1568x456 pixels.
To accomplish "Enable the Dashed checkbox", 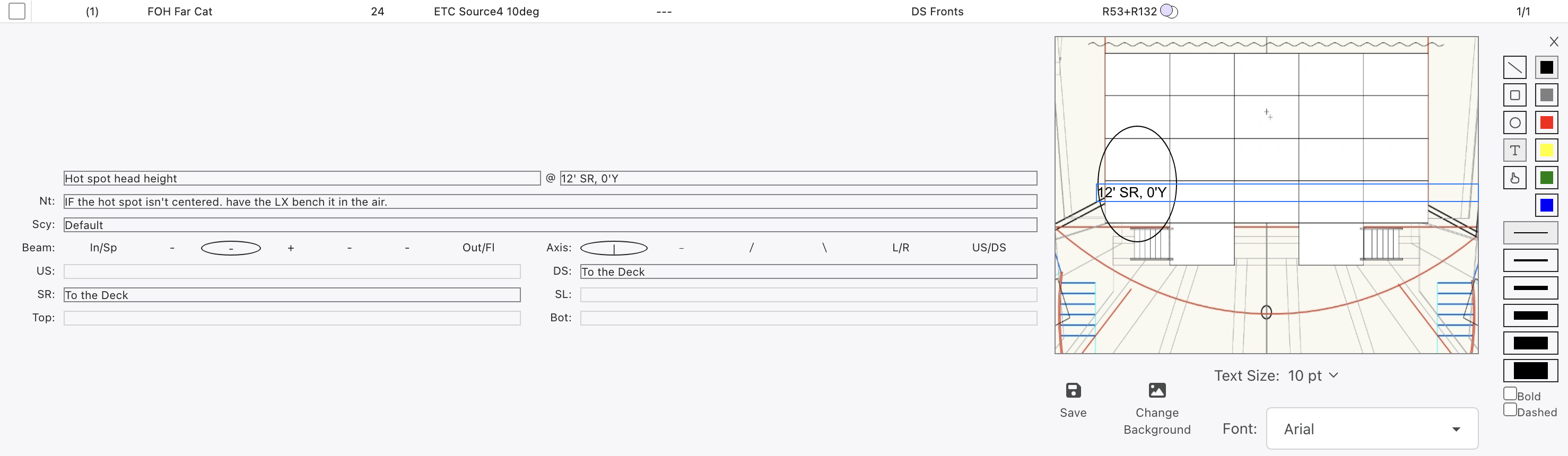I will (x=1510, y=410).
